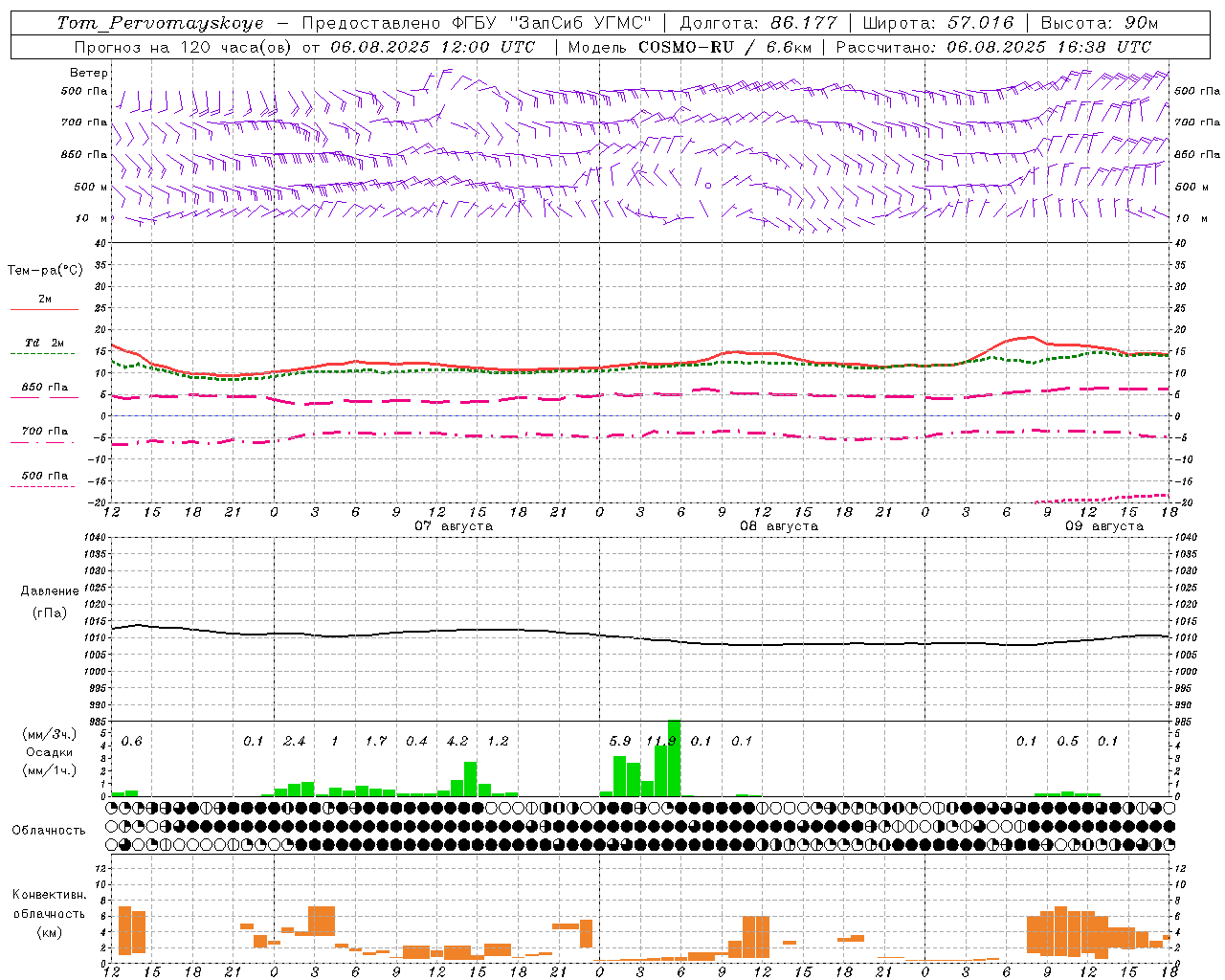Select the text ФГБУ "ЗапСиб УГМС"

[550, 23]
